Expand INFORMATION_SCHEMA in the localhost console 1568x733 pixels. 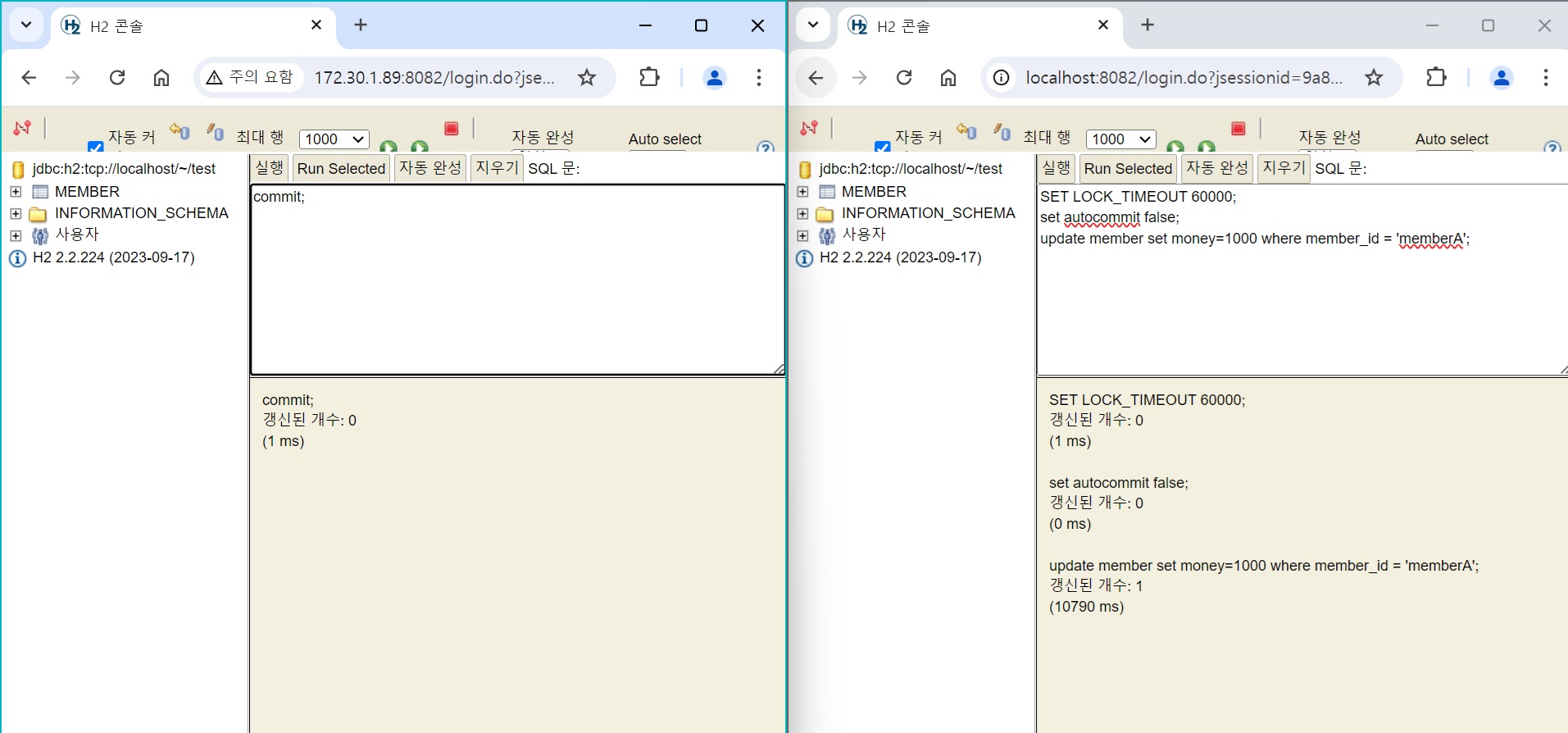[802, 214]
